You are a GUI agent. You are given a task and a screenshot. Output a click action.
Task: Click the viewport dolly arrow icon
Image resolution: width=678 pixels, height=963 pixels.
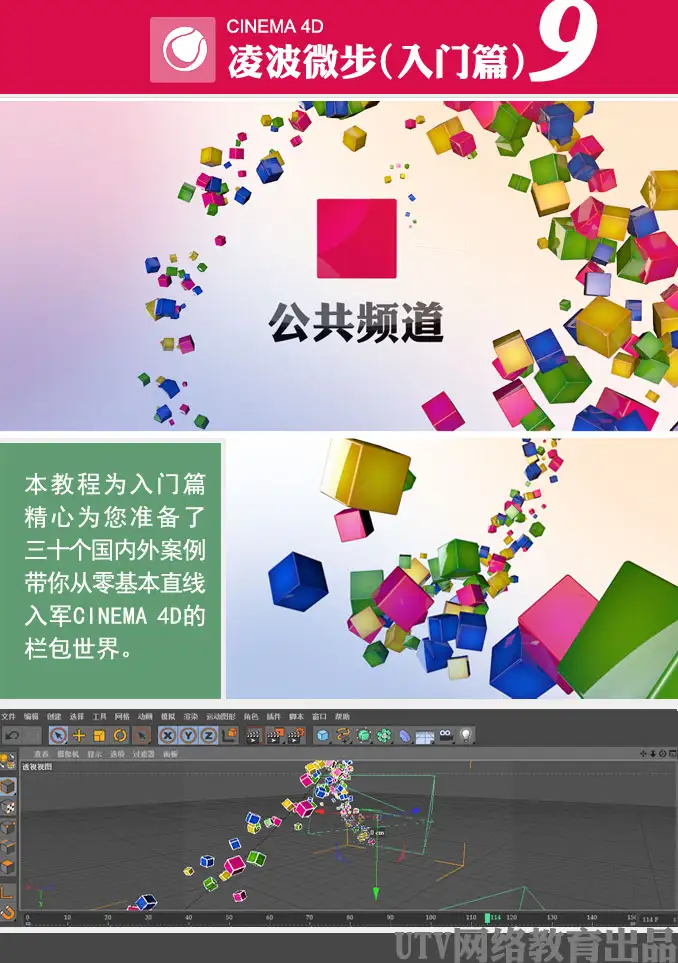pos(653,754)
